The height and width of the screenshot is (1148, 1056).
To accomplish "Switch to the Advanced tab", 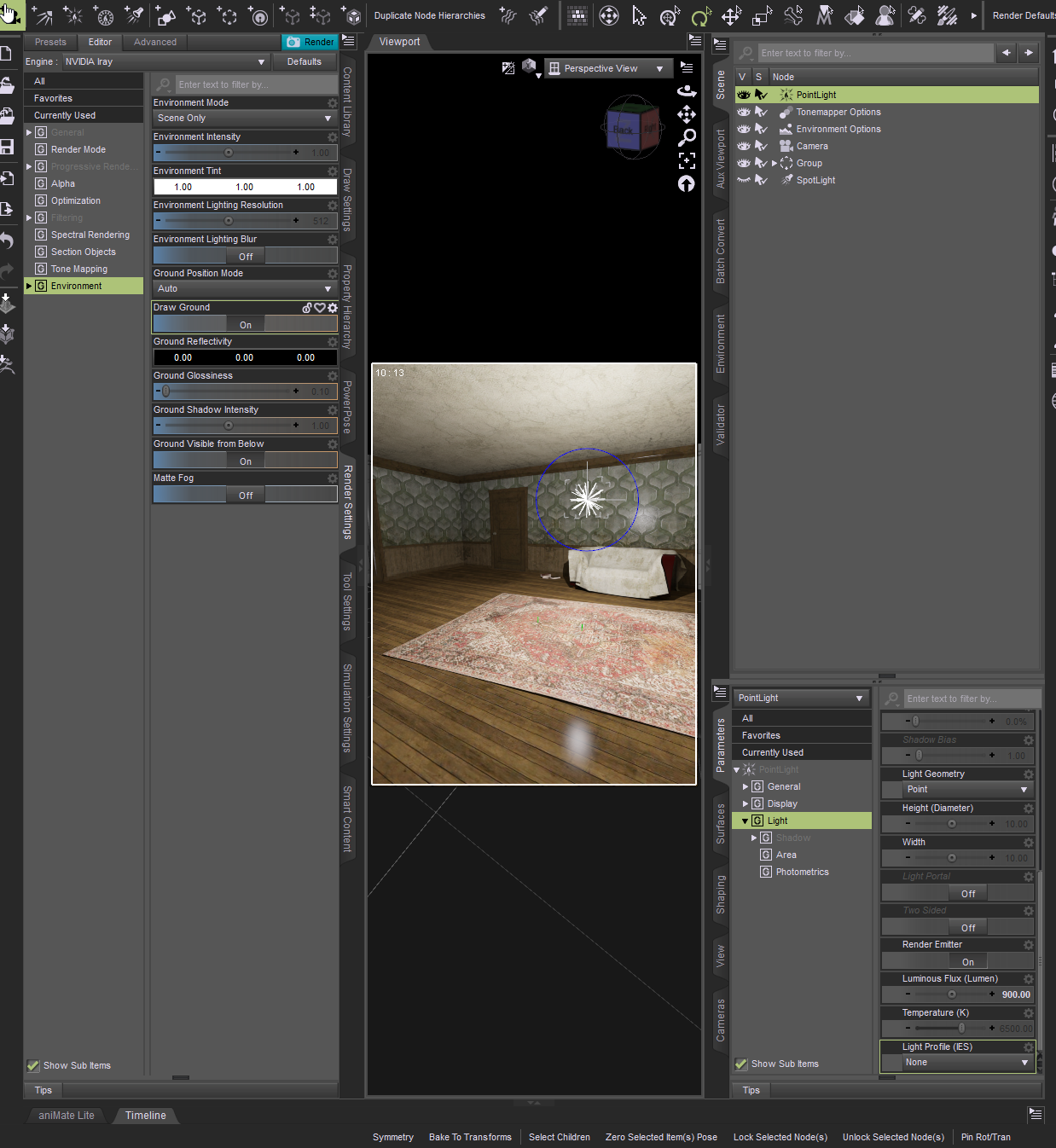I will pyautogui.click(x=155, y=42).
